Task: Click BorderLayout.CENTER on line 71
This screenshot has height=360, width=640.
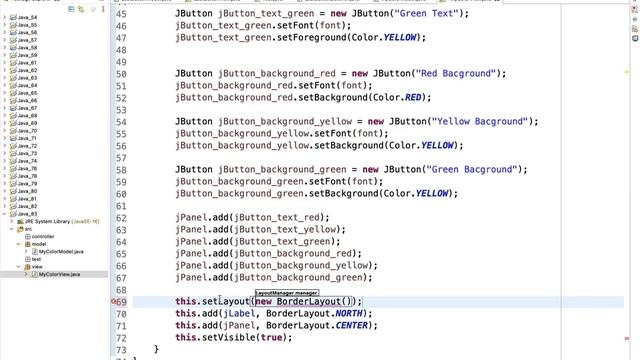Action: (x=317, y=325)
